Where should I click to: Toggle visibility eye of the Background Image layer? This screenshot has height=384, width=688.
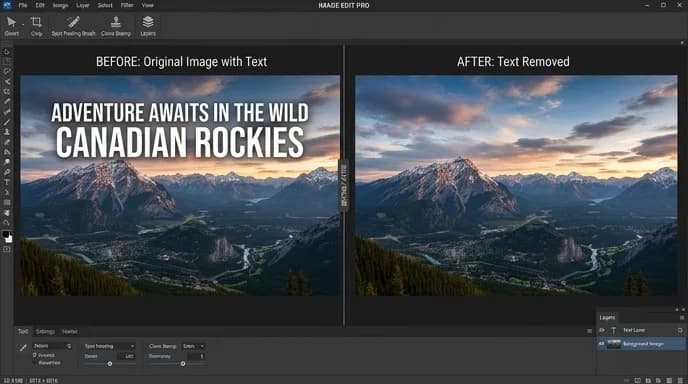(602, 344)
